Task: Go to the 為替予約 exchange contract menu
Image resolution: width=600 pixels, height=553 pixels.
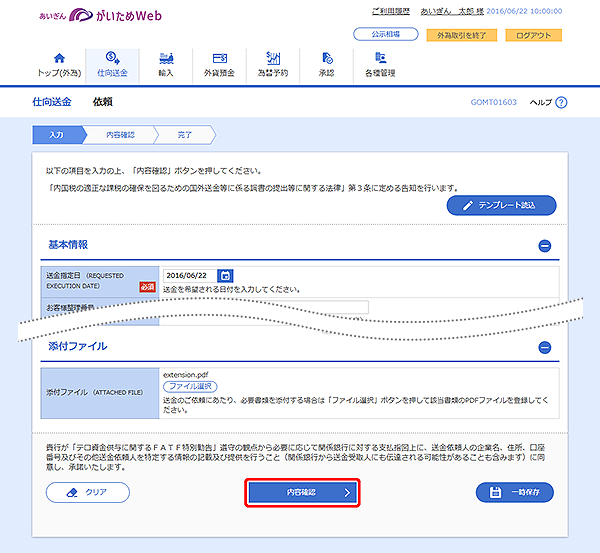Action: coord(273,65)
